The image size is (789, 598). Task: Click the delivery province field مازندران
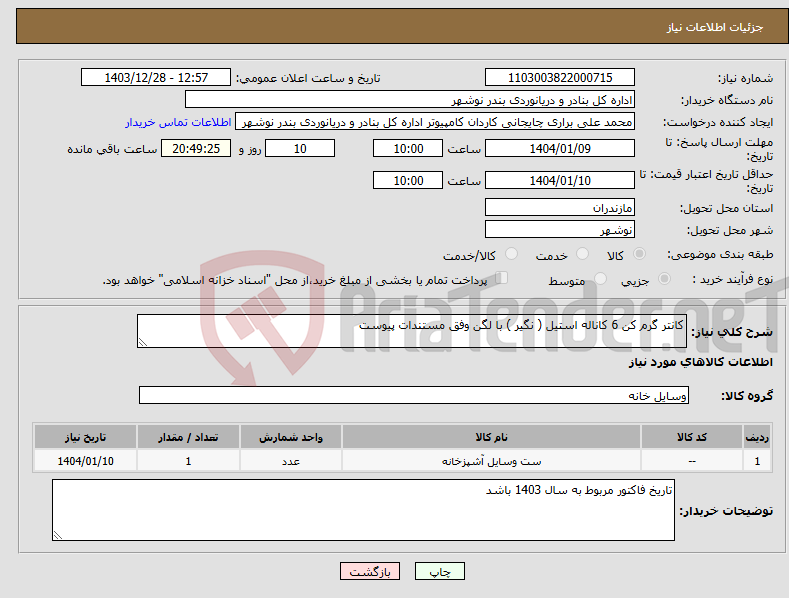pos(560,207)
